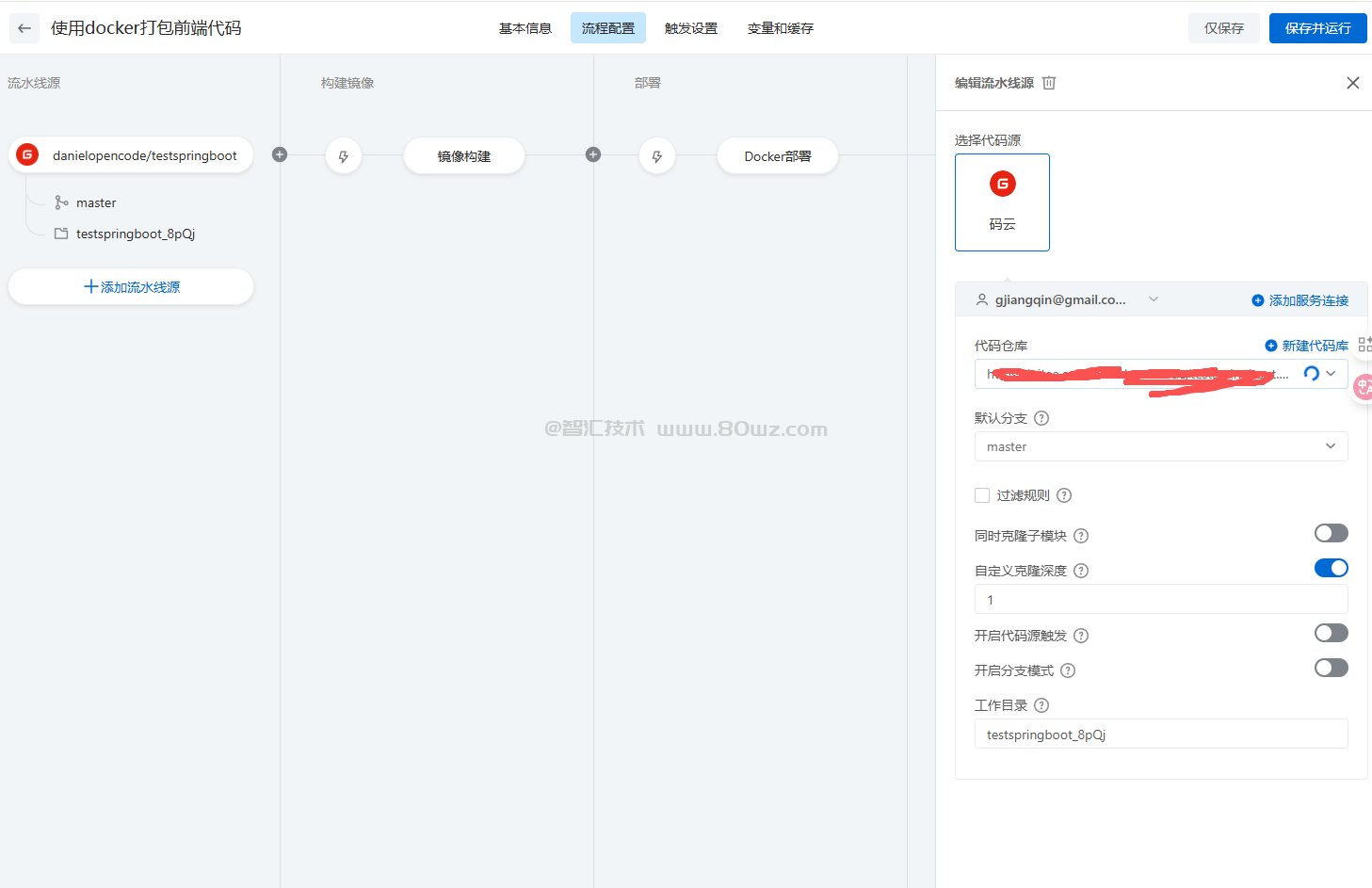Click the back arrow next to pipeline title
Image resolution: width=1372 pixels, height=888 pixels.
[x=24, y=28]
